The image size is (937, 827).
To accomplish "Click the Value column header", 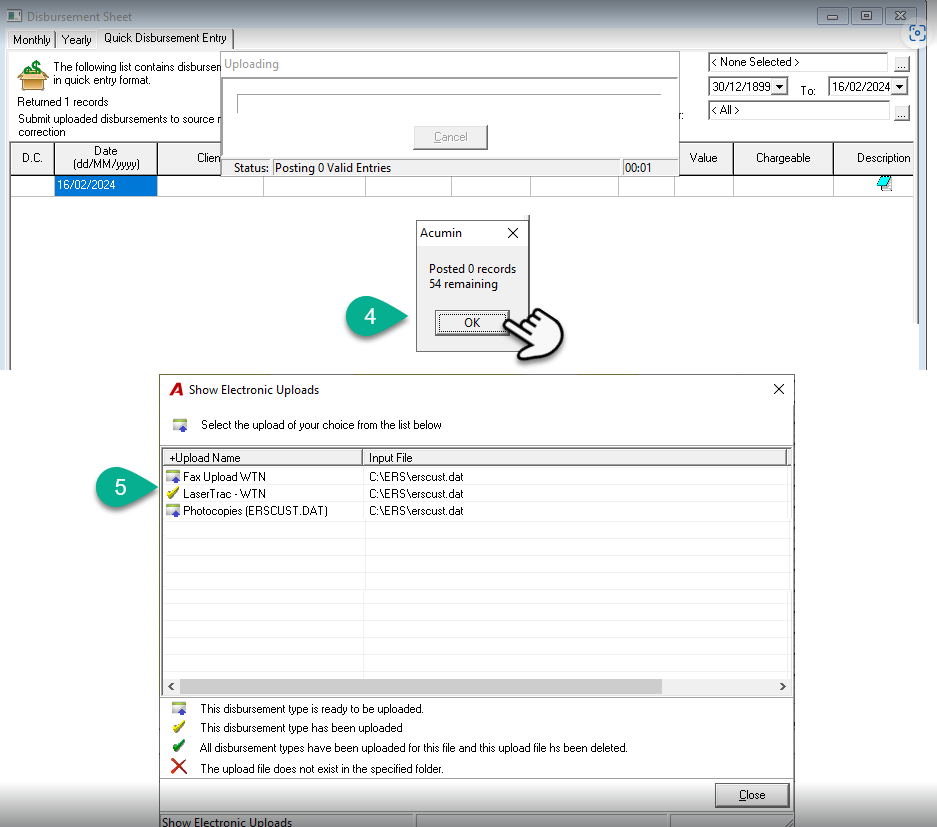I will 703,158.
